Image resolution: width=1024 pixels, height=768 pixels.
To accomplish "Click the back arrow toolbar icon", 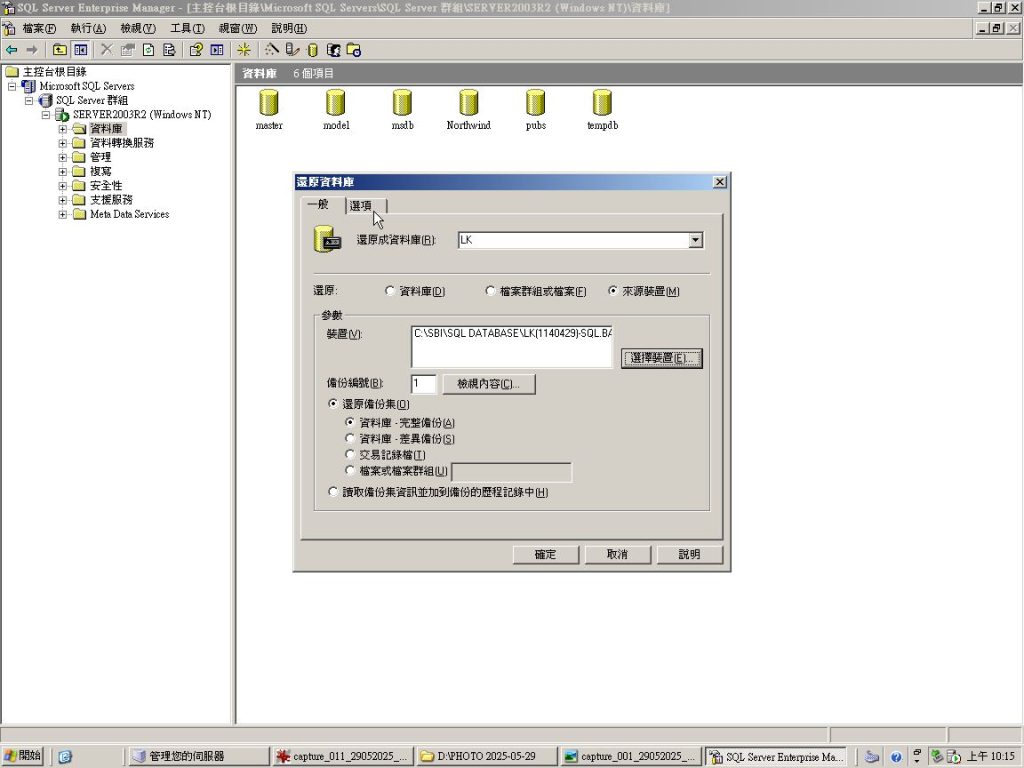I will tap(12, 49).
